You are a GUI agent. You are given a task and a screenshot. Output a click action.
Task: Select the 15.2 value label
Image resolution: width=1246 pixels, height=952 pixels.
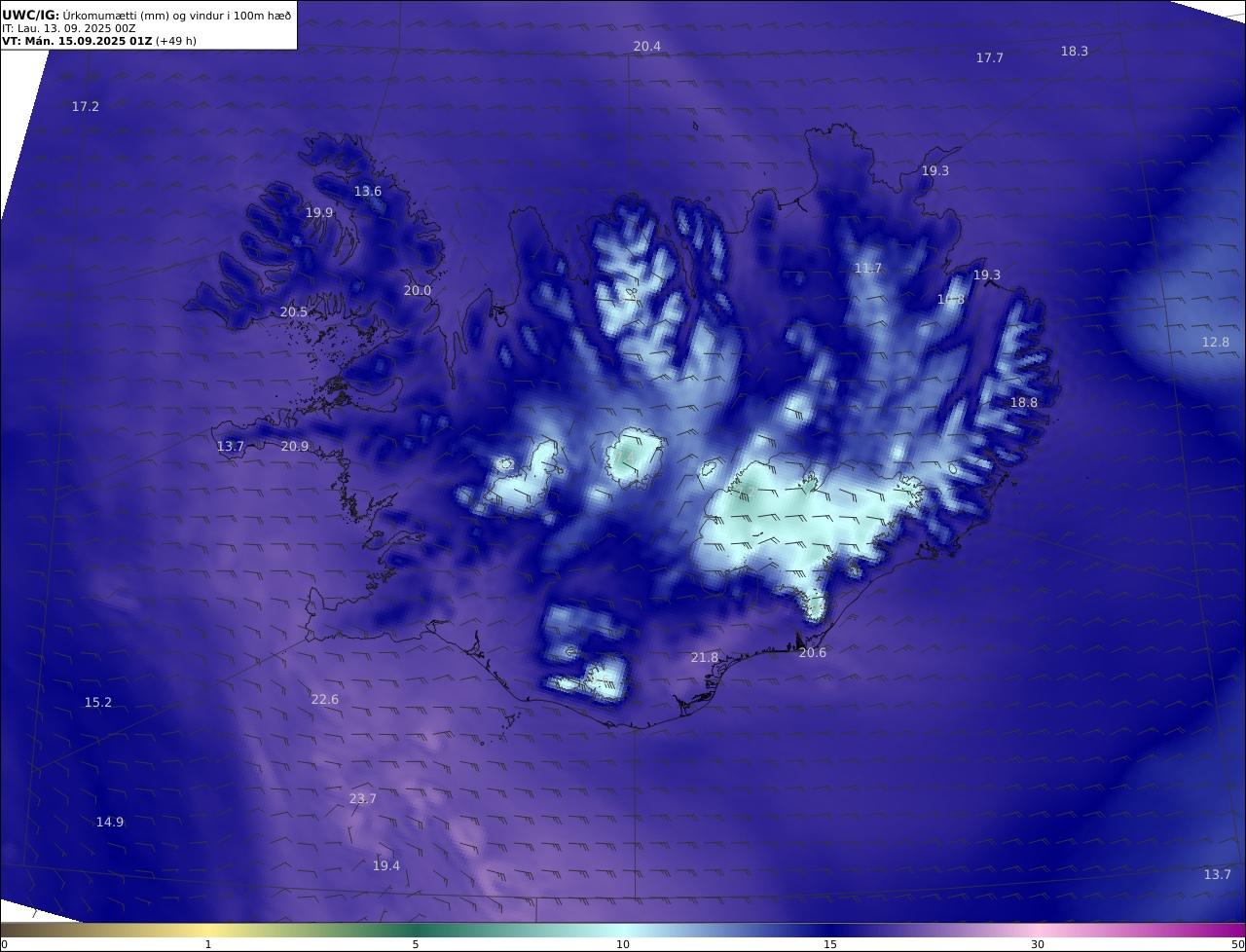98,703
